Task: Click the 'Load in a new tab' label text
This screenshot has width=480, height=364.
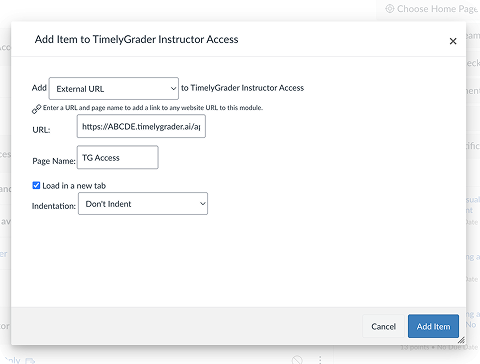Action: 74,186
